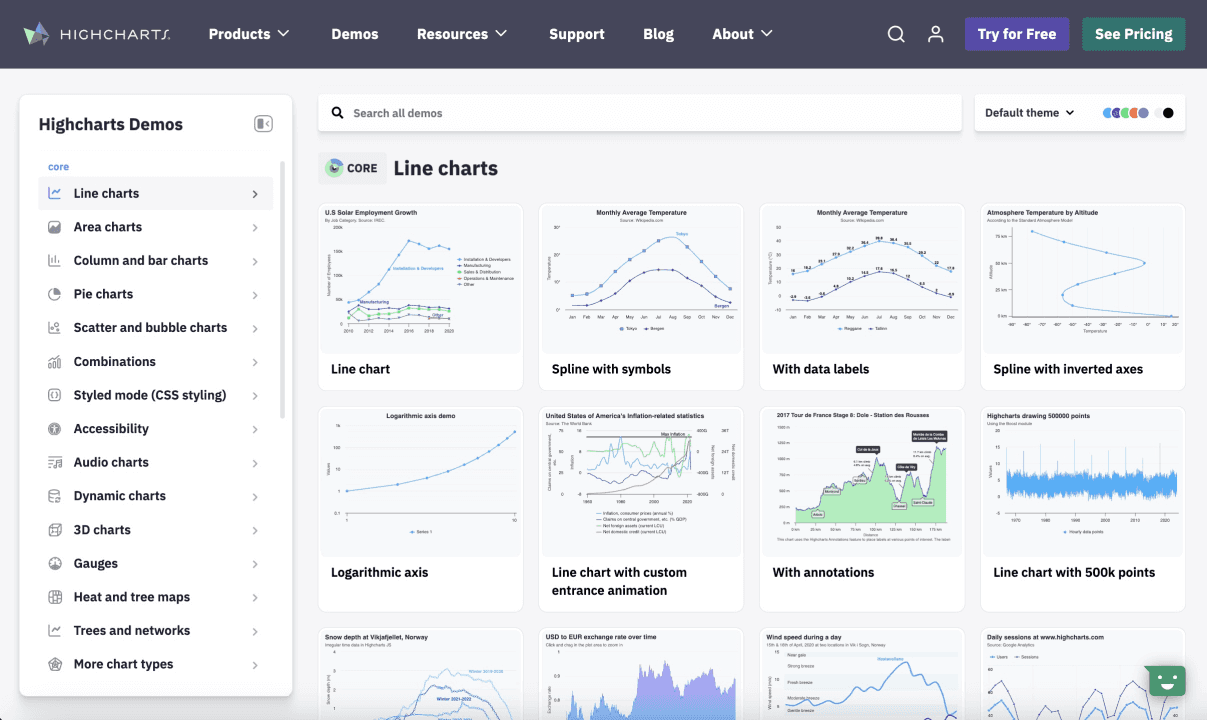Click the Try for Free button
Viewport: 1207px width, 720px height.
1017,34
